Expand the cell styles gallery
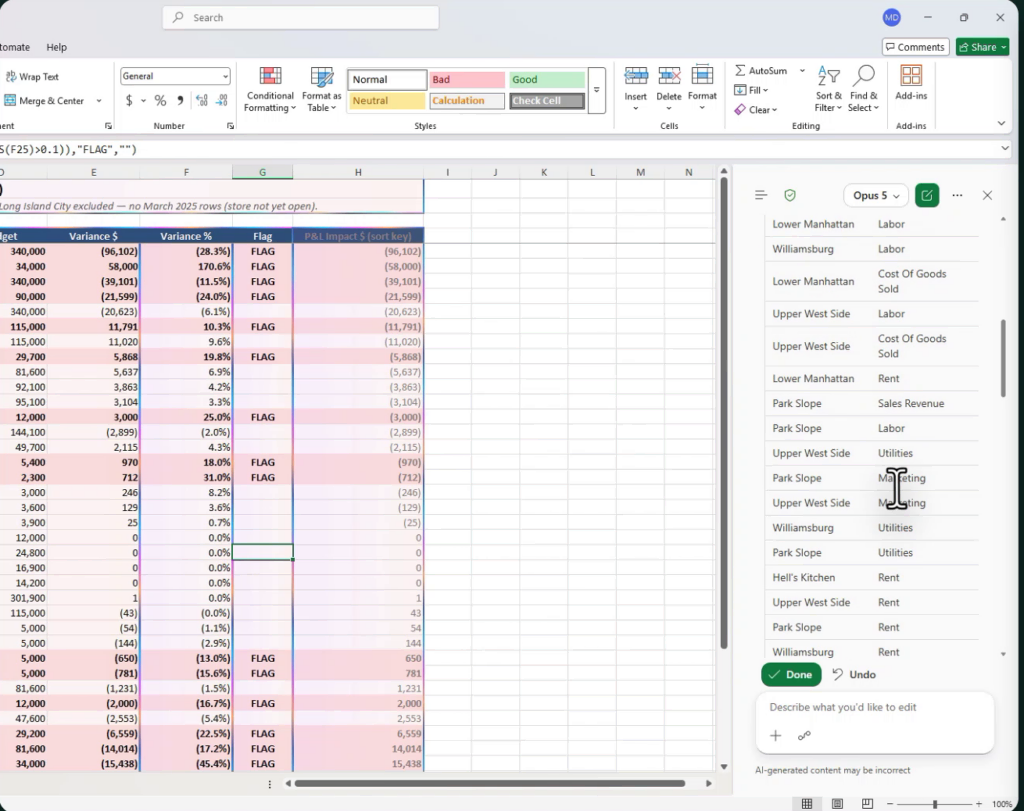This screenshot has height=811, width=1024. [x=596, y=90]
